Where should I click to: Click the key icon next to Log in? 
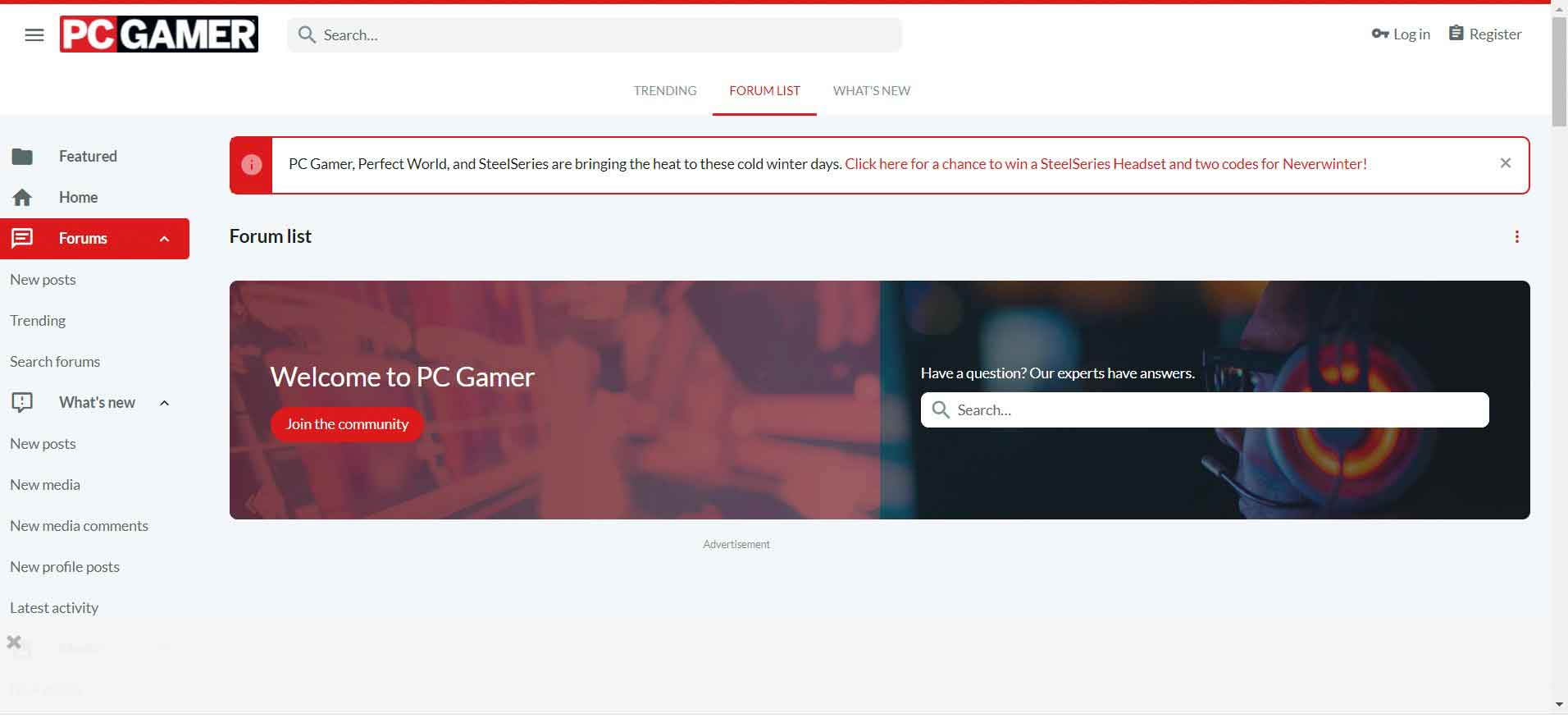click(1380, 34)
